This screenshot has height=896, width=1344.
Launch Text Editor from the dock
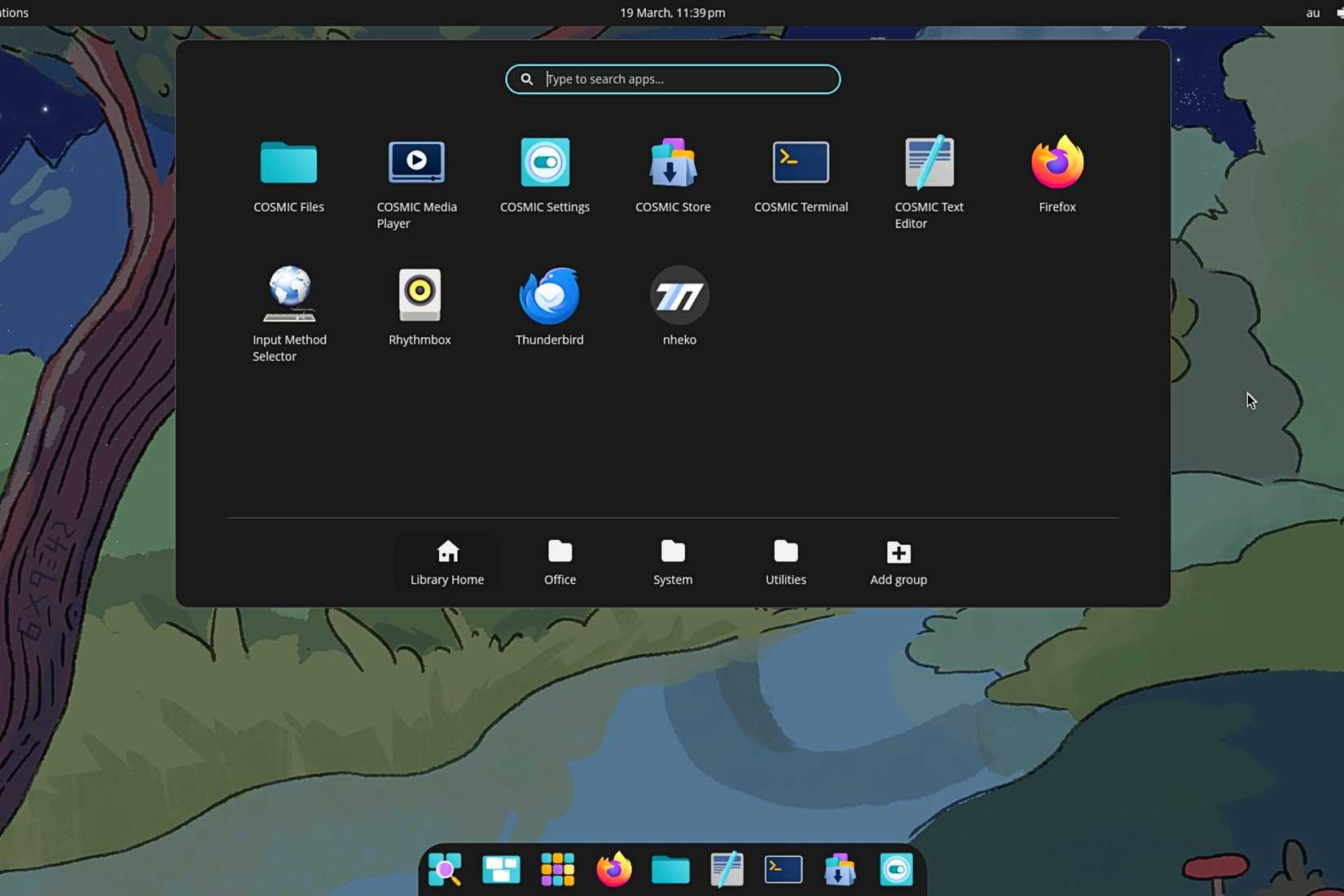(727, 870)
